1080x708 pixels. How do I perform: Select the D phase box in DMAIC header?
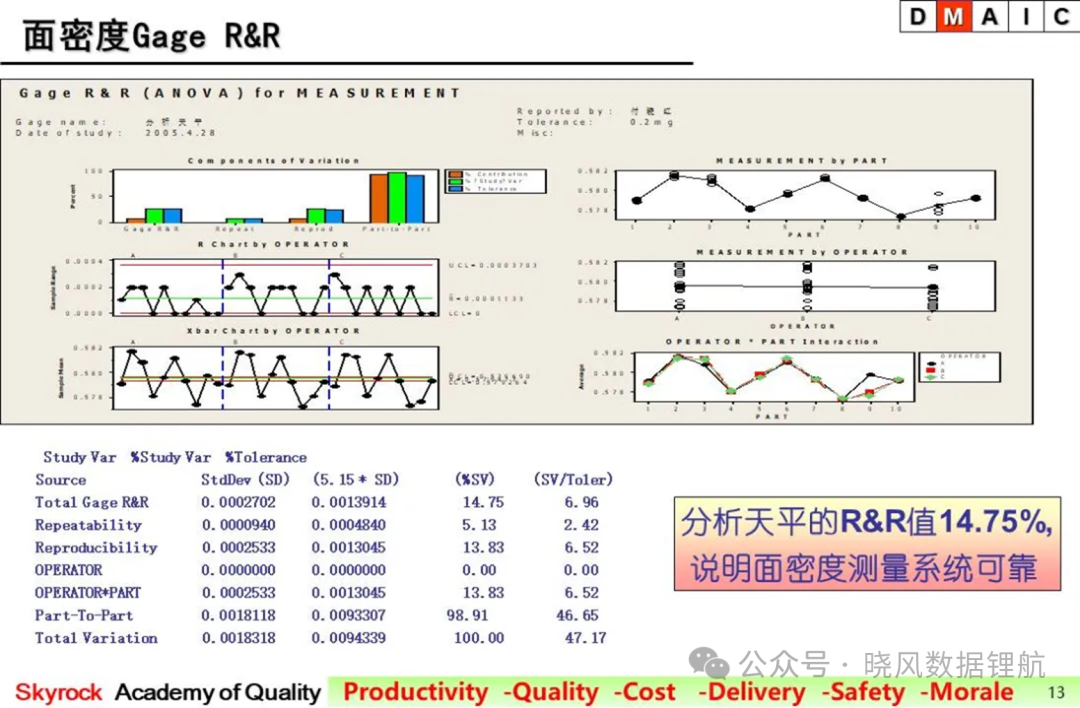click(918, 17)
